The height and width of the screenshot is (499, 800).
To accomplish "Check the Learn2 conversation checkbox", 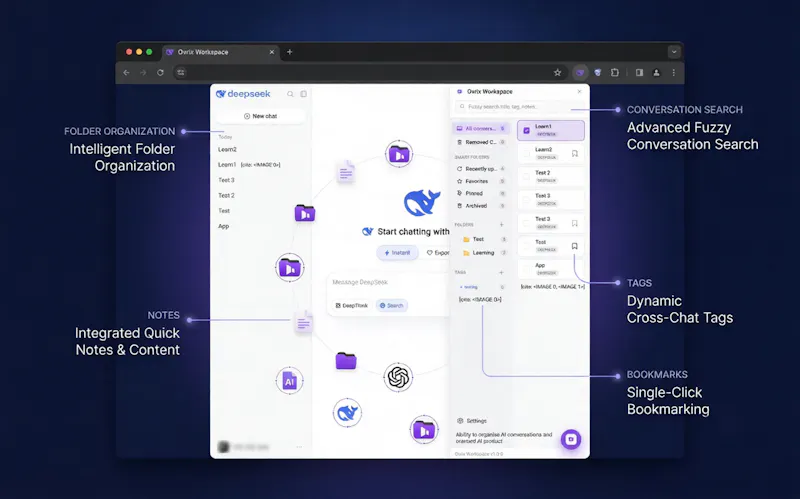I will coord(527,154).
